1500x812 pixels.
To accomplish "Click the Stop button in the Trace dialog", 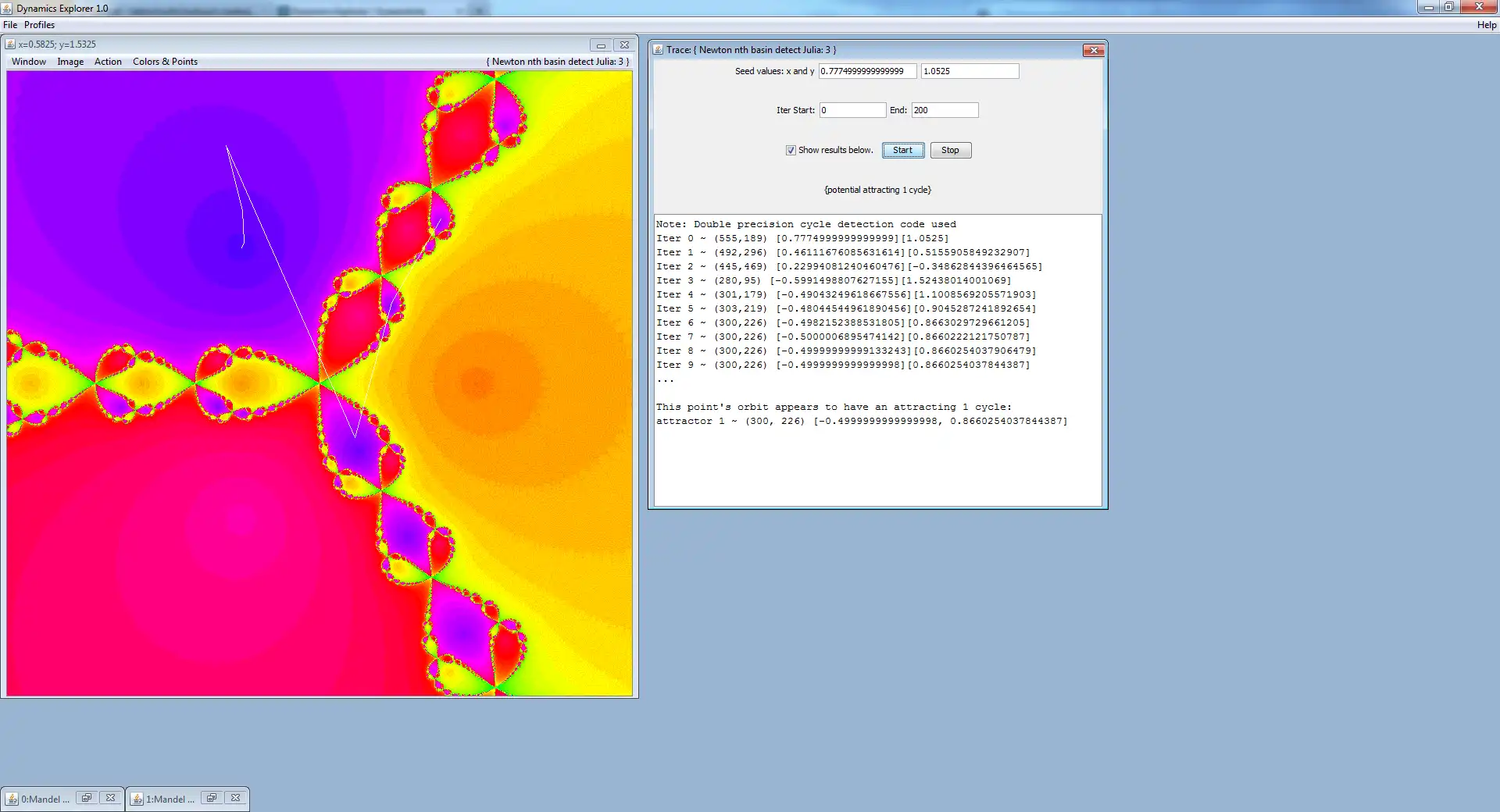I will pos(950,150).
